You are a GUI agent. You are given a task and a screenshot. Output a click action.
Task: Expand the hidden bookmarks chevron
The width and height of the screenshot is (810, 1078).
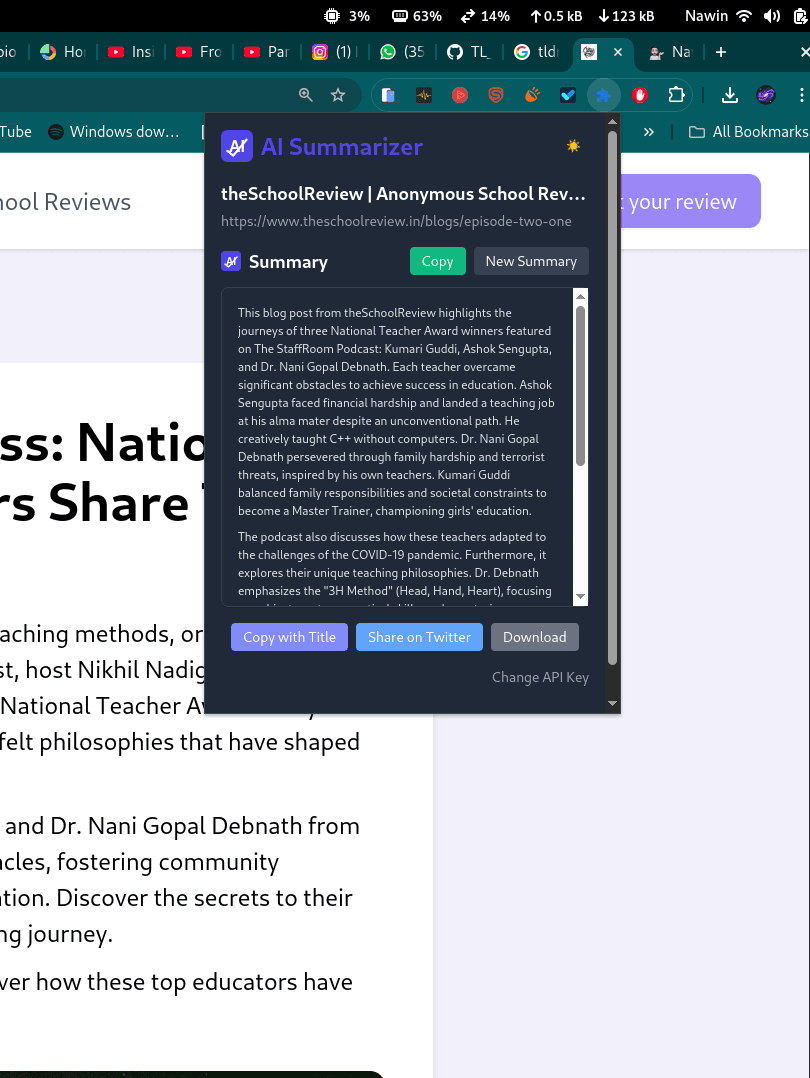coord(648,132)
